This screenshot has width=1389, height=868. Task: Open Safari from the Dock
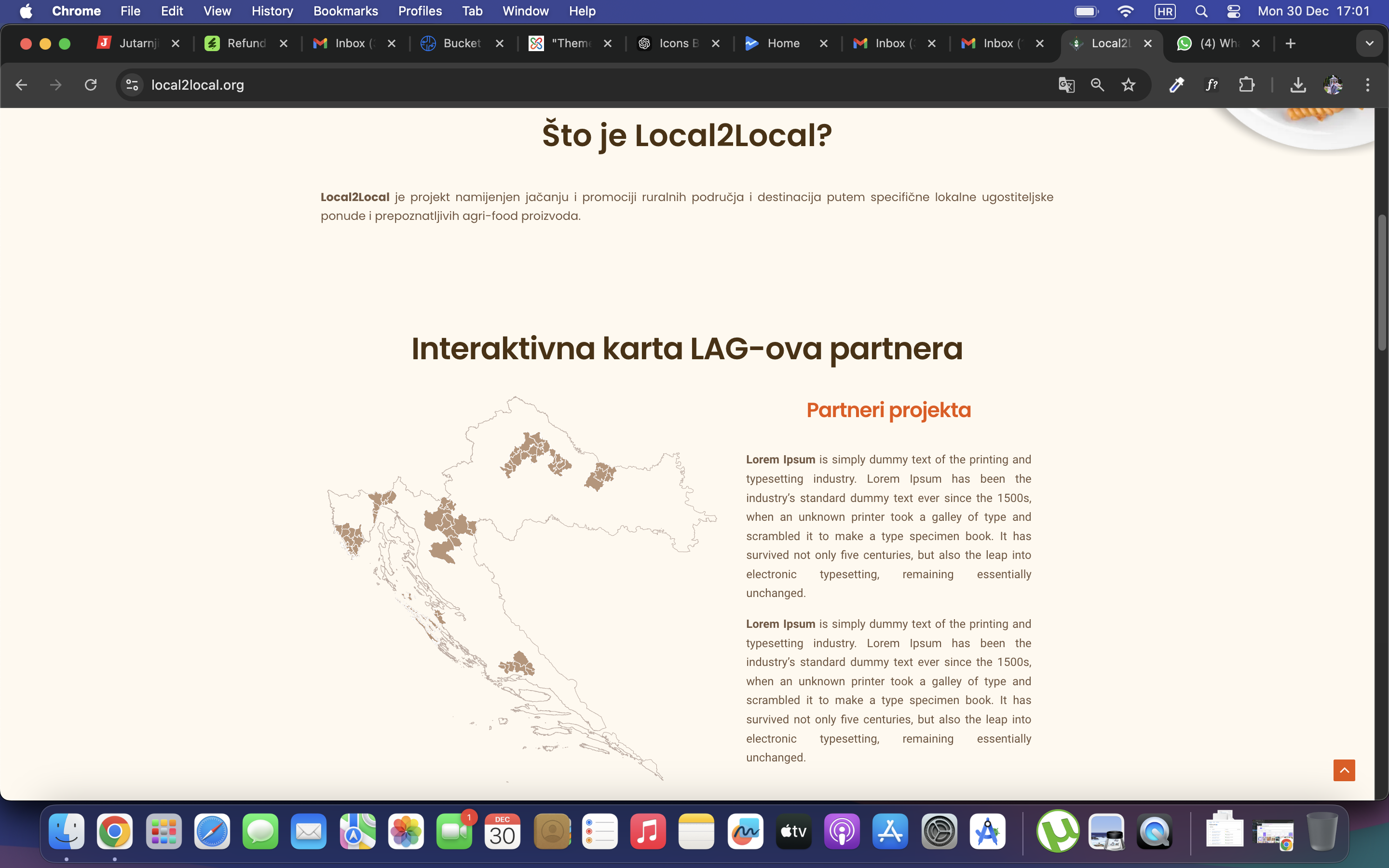(x=212, y=831)
